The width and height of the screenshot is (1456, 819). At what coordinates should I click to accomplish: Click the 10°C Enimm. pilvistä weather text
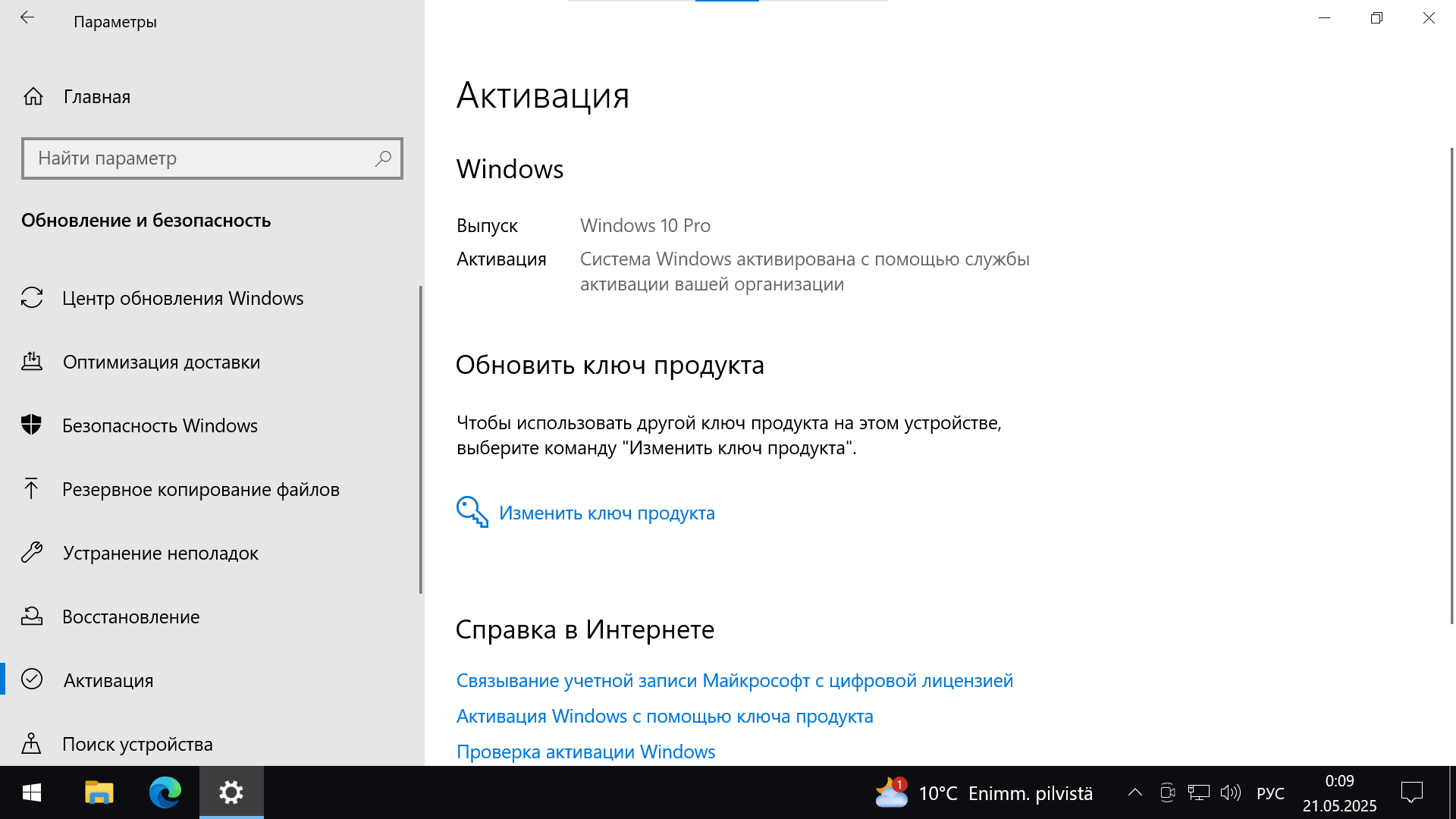click(x=1006, y=793)
